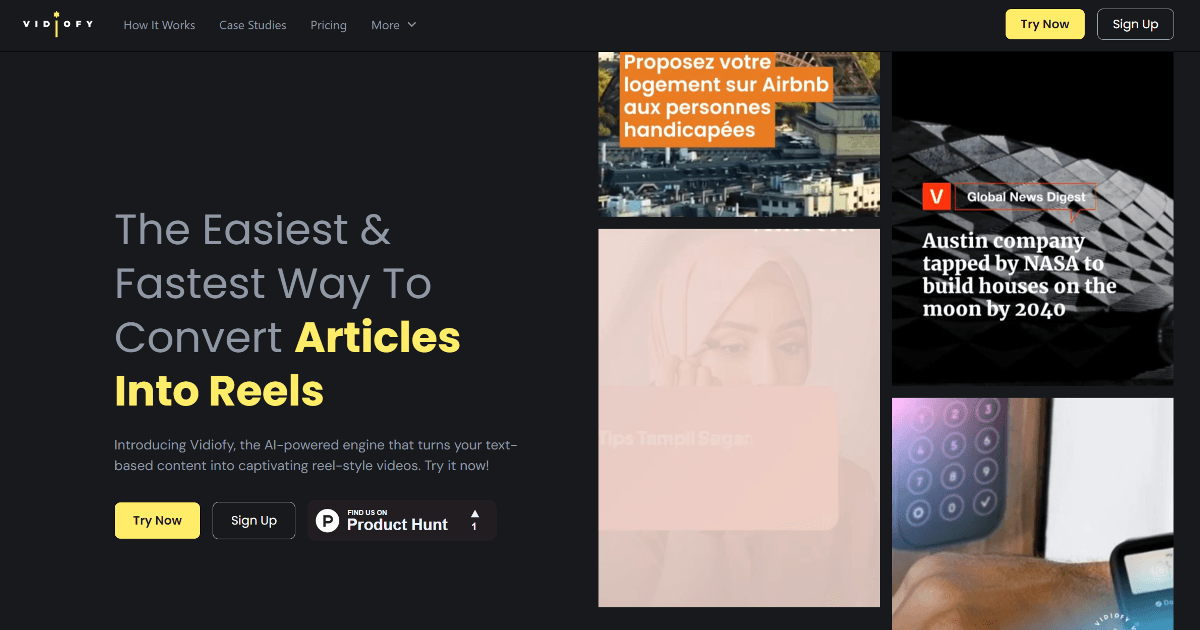Click the Global News Digest label on the thumbnail
1200x630 pixels.
pos(1025,197)
